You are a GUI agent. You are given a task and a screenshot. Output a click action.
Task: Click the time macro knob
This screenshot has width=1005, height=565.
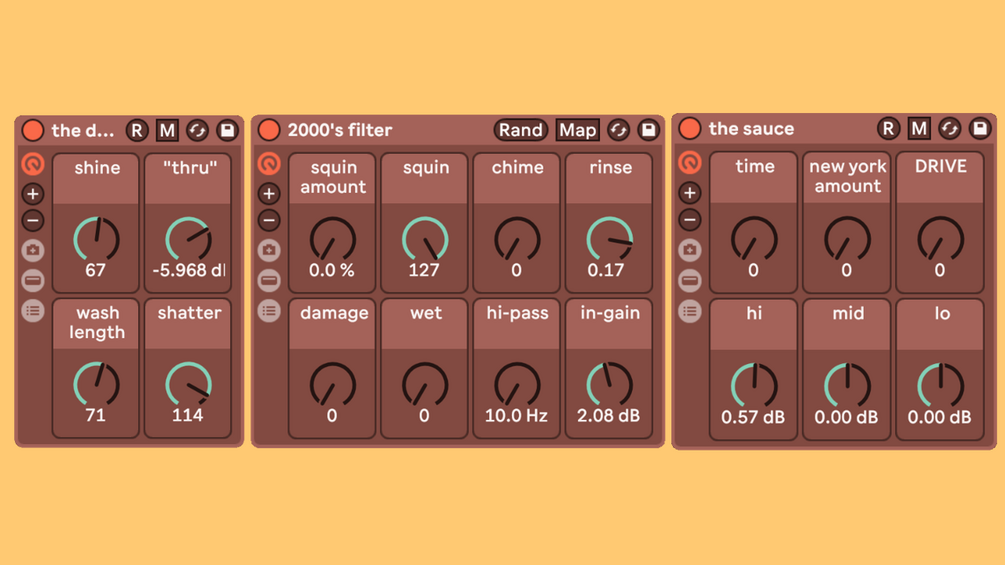(x=754, y=239)
